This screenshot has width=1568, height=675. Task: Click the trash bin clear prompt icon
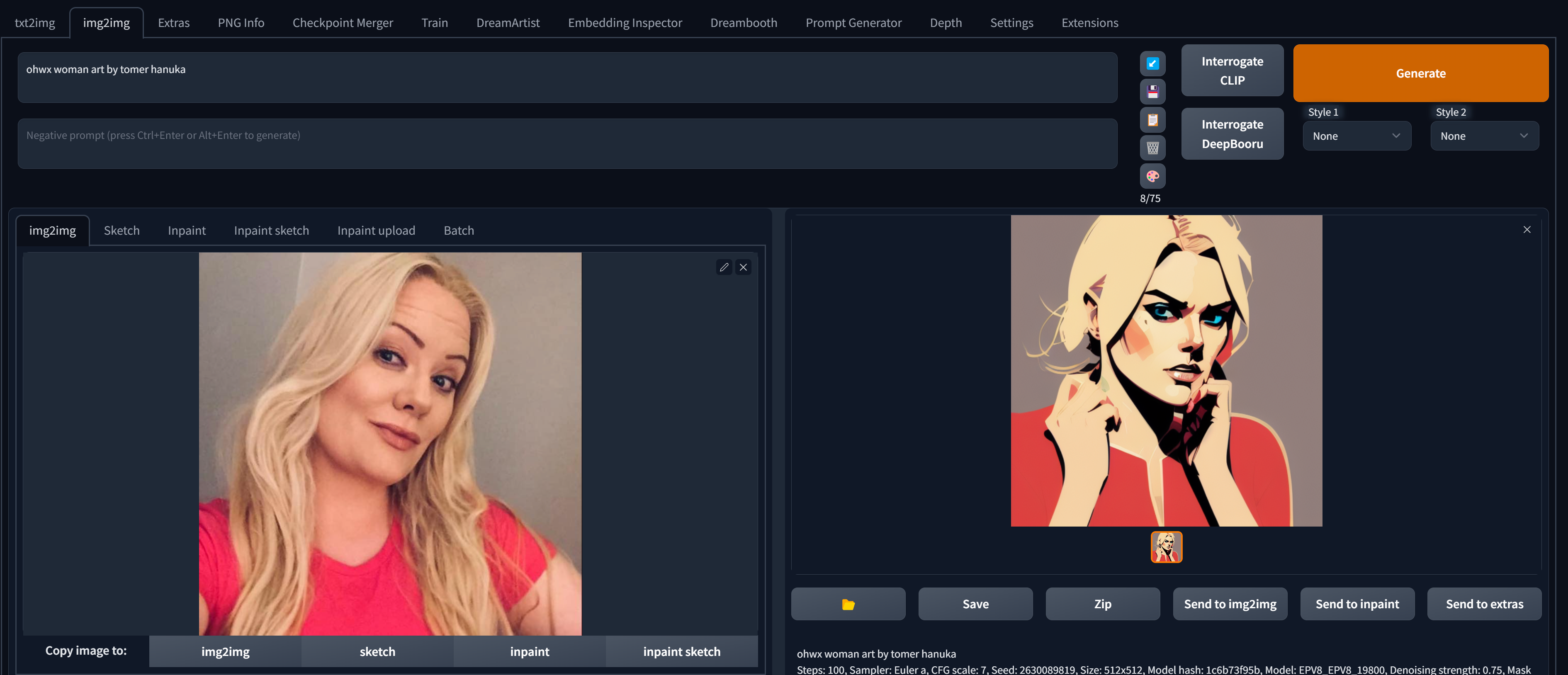pyautogui.click(x=1152, y=148)
